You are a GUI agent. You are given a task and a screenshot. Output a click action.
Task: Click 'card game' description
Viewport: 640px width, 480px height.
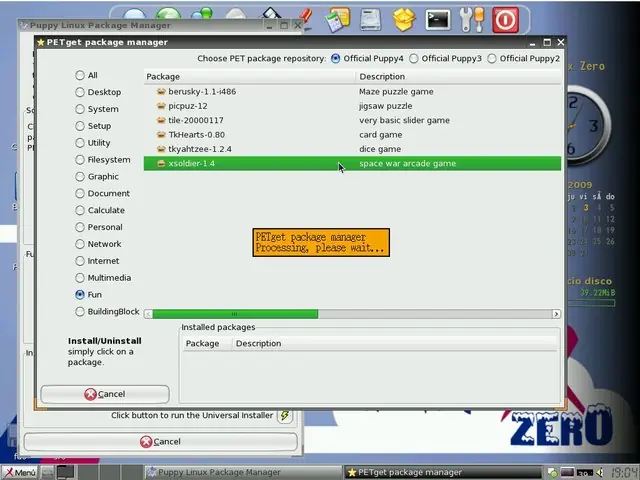[380, 135]
